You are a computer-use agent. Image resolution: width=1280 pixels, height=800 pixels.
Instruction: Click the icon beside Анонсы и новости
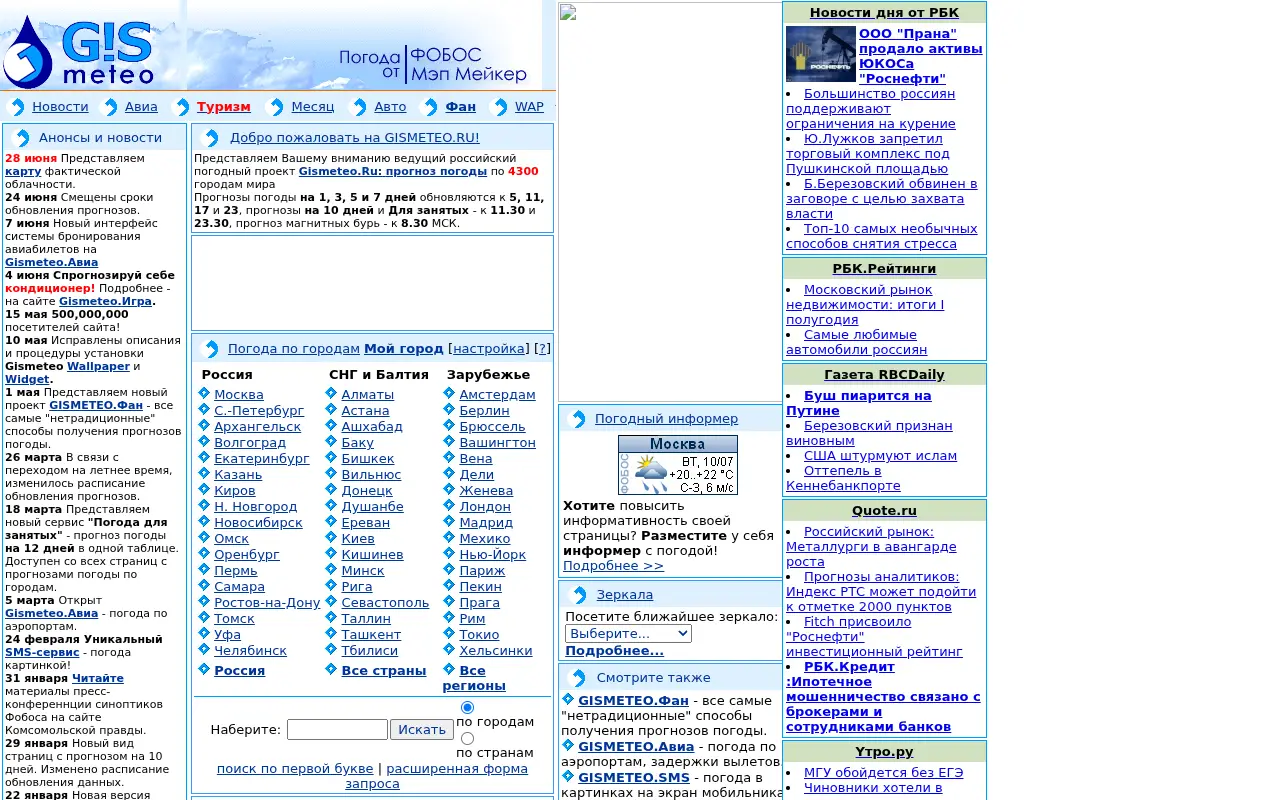point(20,138)
